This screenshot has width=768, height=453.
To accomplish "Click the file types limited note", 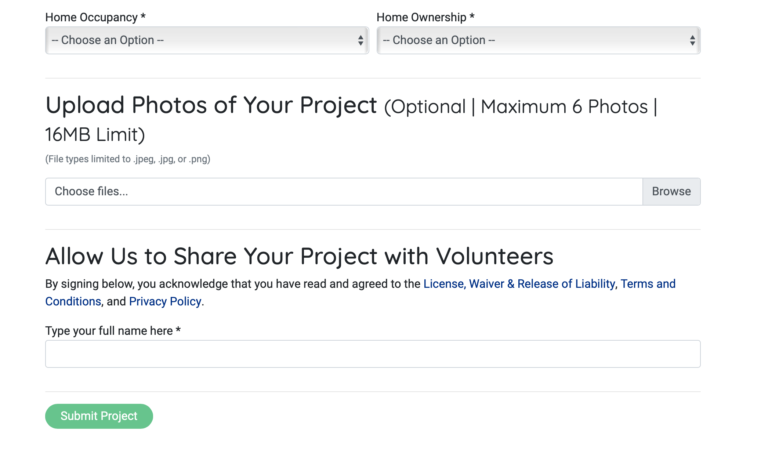I will (x=127, y=159).
